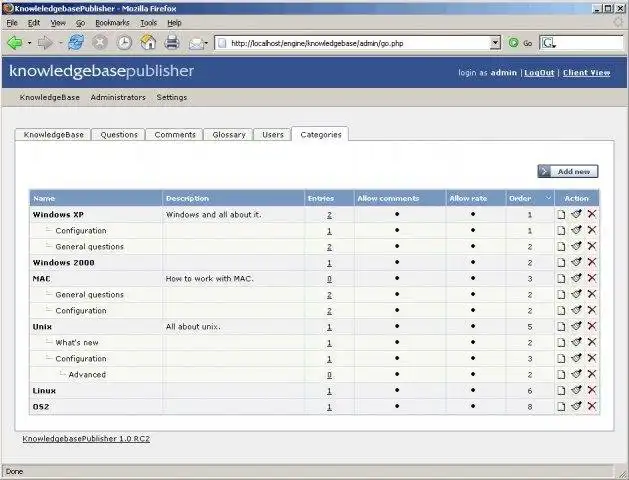The height and width of the screenshot is (480, 629).
Task: Switch to the Glossary tab
Action: pyautogui.click(x=229, y=135)
